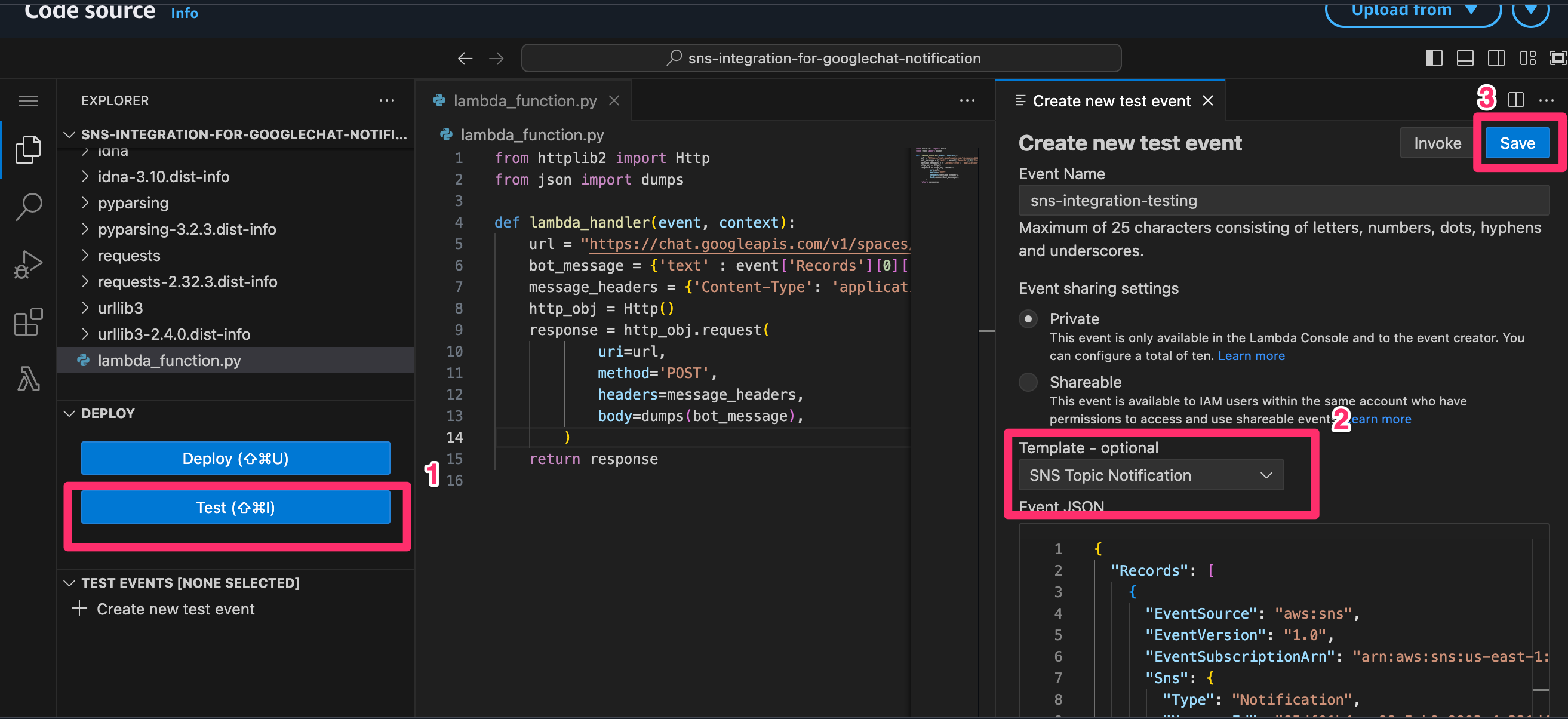Open the Upload from dropdown
The width and height of the screenshot is (1568, 719).
pos(1413,11)
